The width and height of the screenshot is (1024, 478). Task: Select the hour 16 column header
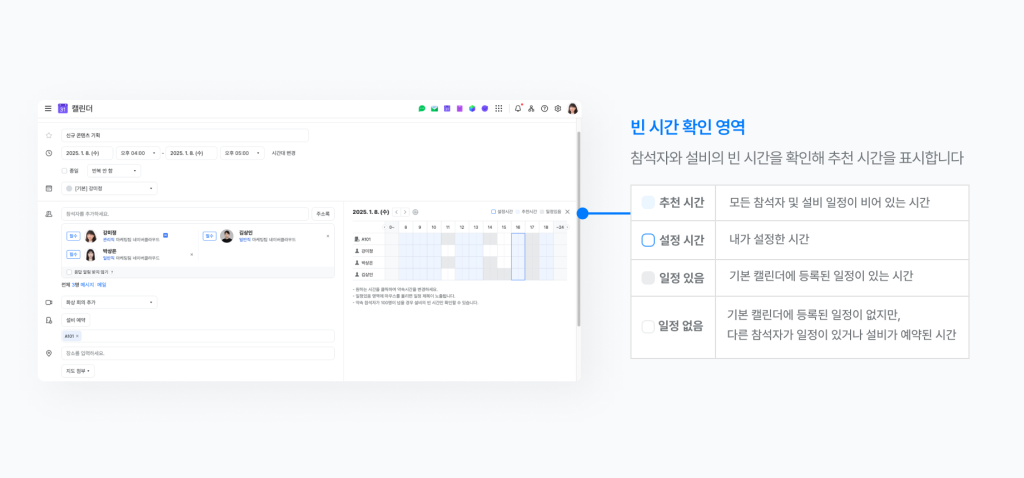click(518, 227)
